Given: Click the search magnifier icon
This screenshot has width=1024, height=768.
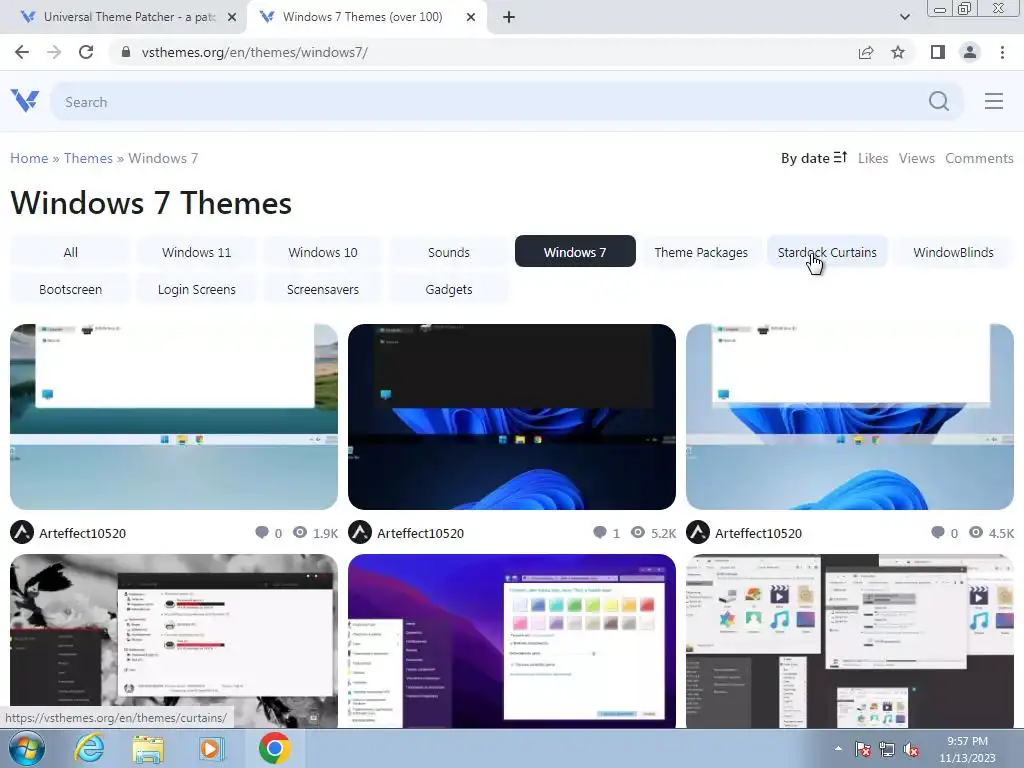Looking at the screenshot, I should tap(938, 101).
